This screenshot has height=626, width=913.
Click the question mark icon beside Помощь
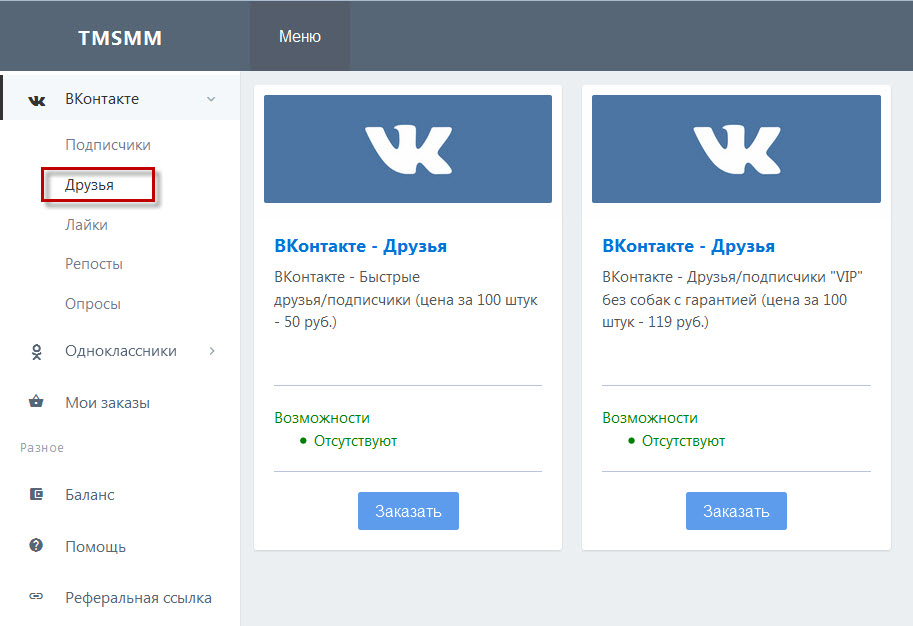(x=37, y=546)
